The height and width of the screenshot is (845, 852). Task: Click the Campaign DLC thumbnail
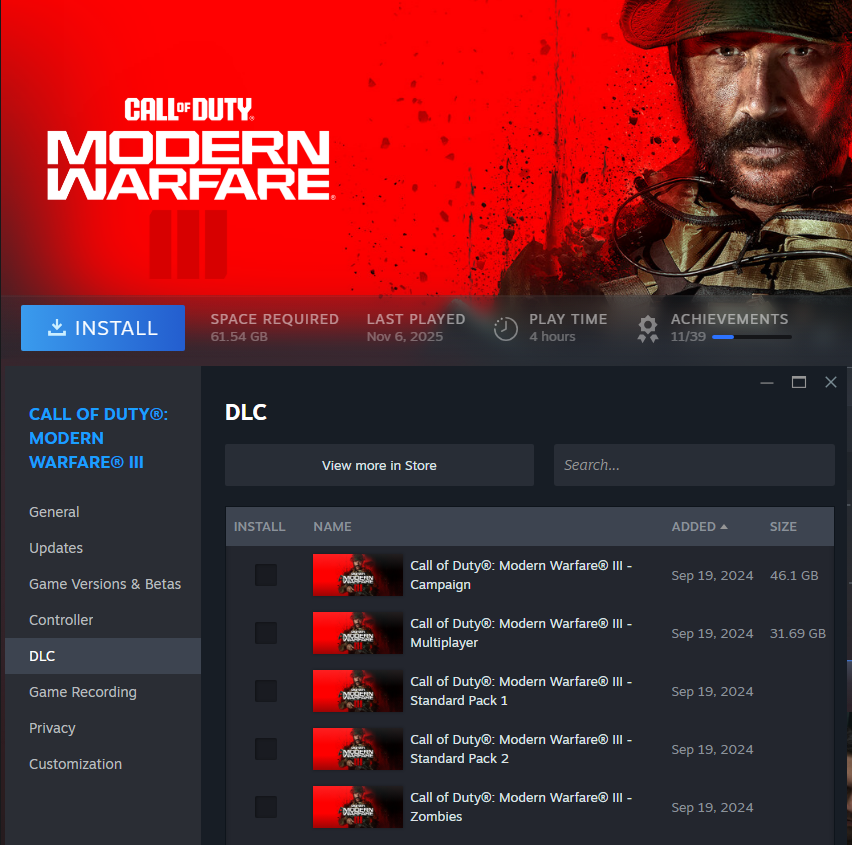(x=358, y=575)
